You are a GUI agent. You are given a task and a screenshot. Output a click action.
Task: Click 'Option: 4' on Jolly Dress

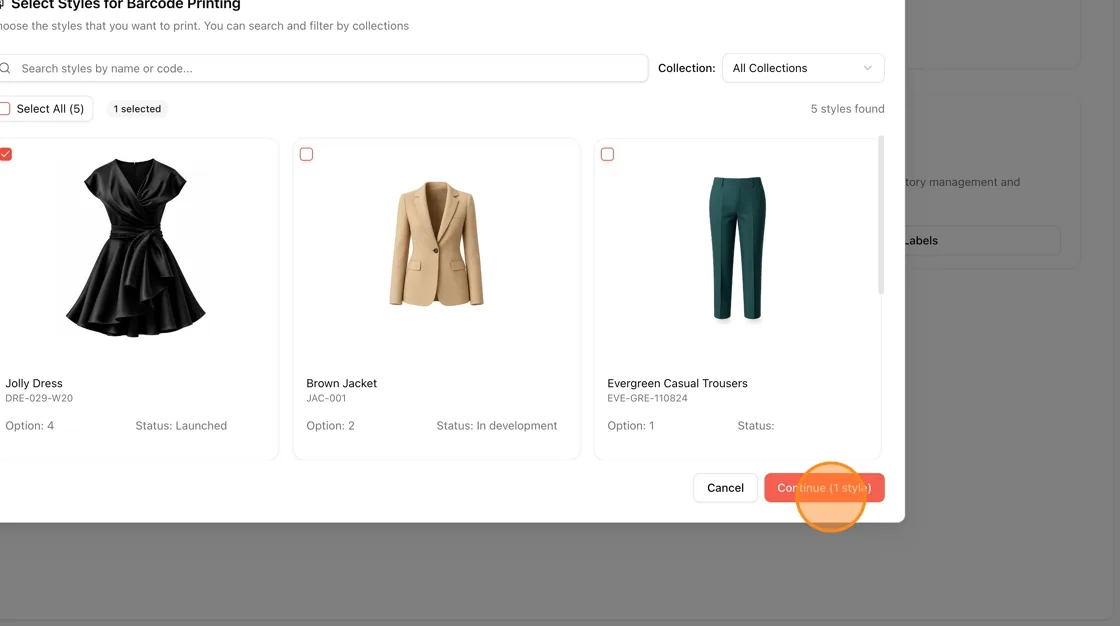click(29, 425)
